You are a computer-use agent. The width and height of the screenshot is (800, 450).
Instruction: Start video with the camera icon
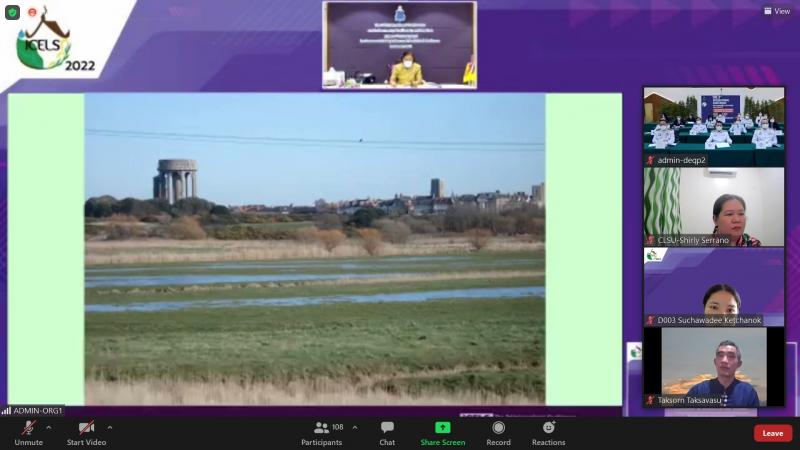(x=86, y=433)
